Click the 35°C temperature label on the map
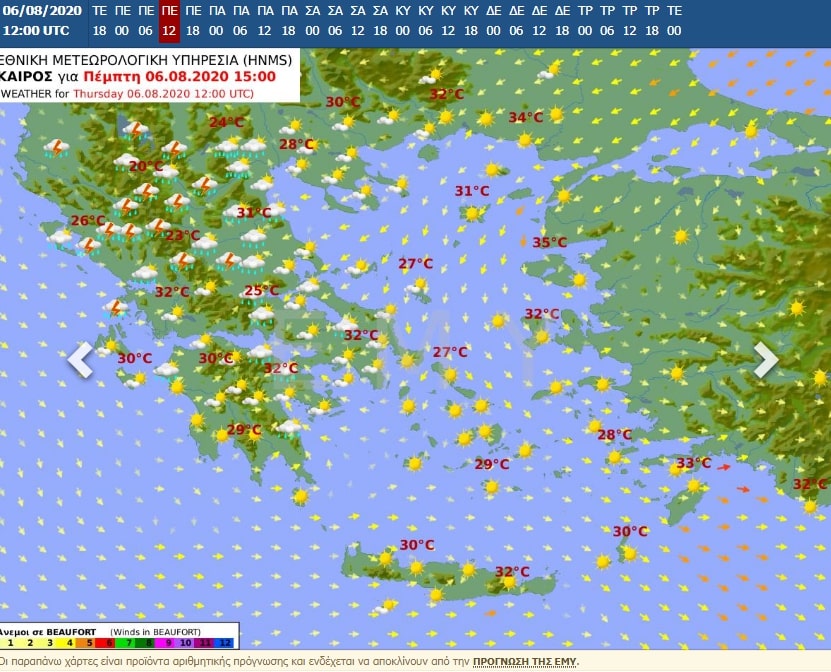This screenshot has height=672, width=831. pos(549,242)
